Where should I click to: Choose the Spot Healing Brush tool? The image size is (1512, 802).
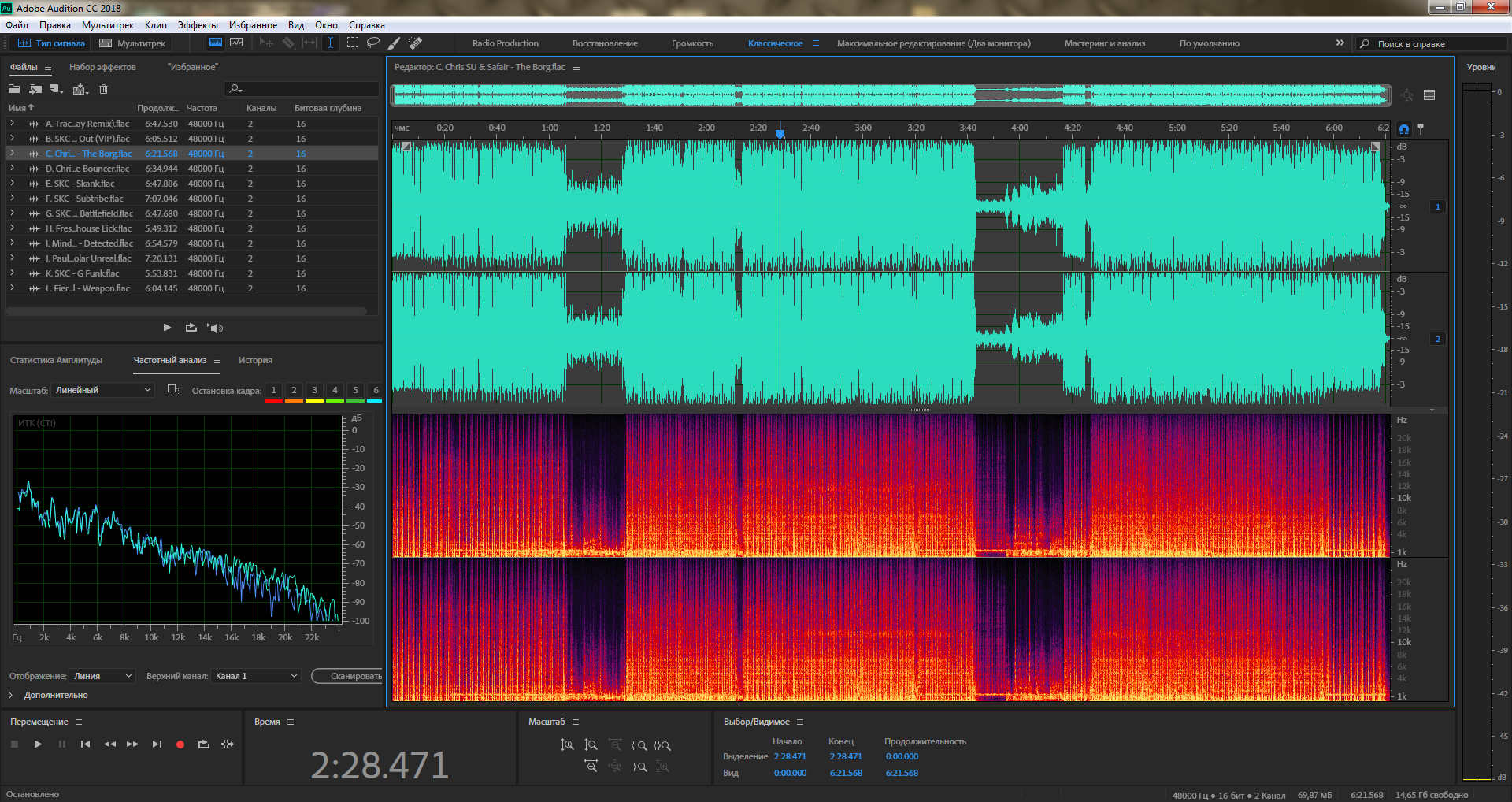[x=416, y=43]
